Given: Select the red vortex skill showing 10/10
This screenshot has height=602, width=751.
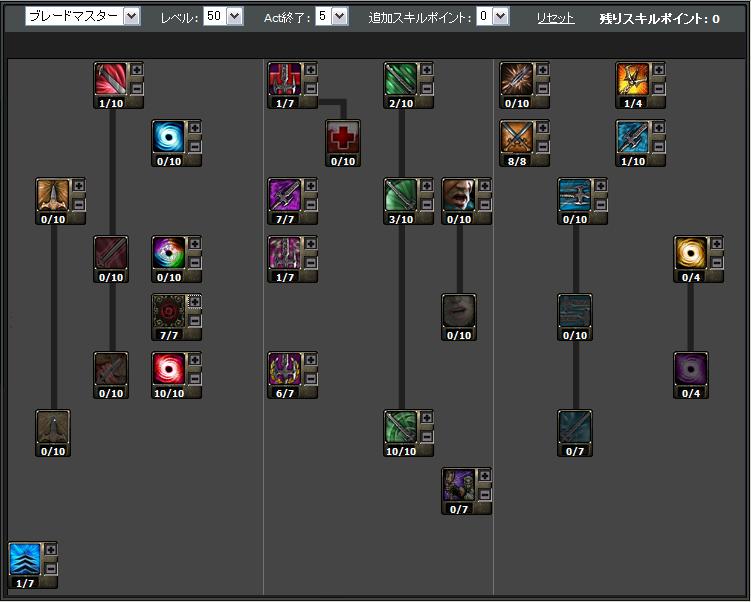Looking at the screenshot, I should [169, 369].
